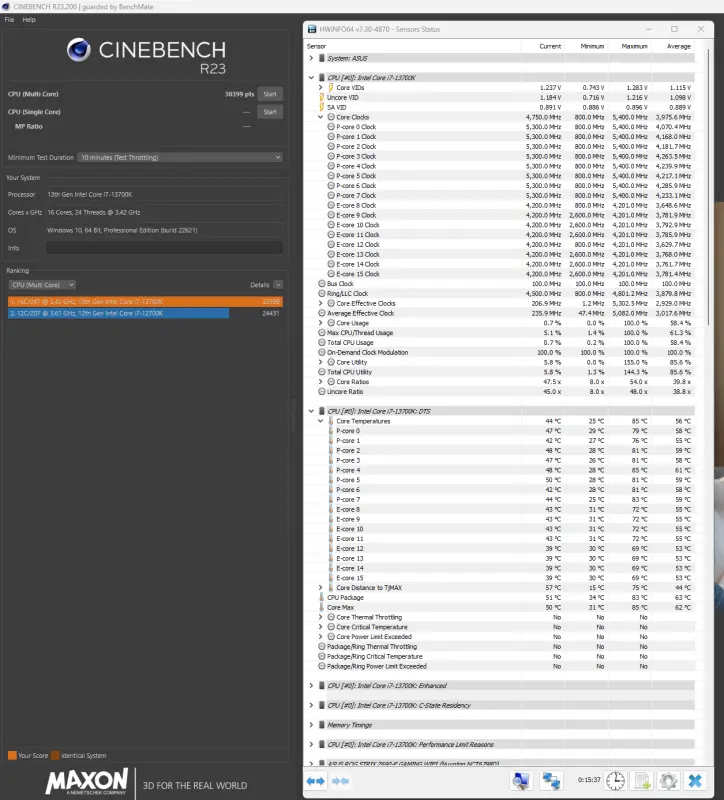Click the circle icon beside Total CPU Usage
Image resolution: width=724 pixels, height=800 pixels.
[321, 342]
